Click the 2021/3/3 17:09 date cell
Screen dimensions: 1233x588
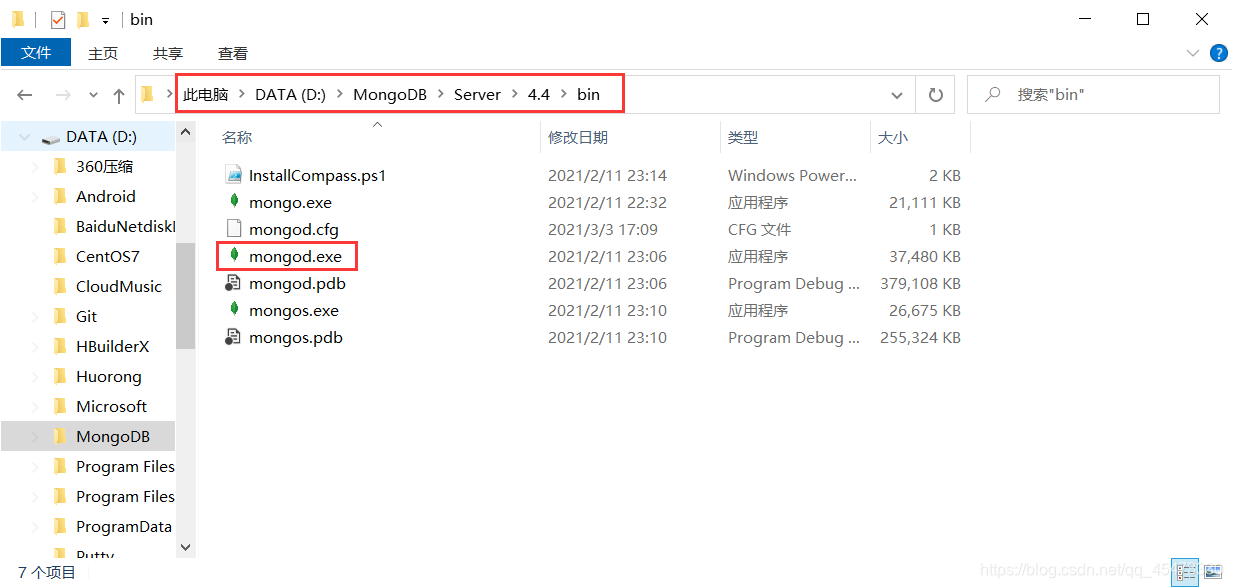tap(603, 230)
